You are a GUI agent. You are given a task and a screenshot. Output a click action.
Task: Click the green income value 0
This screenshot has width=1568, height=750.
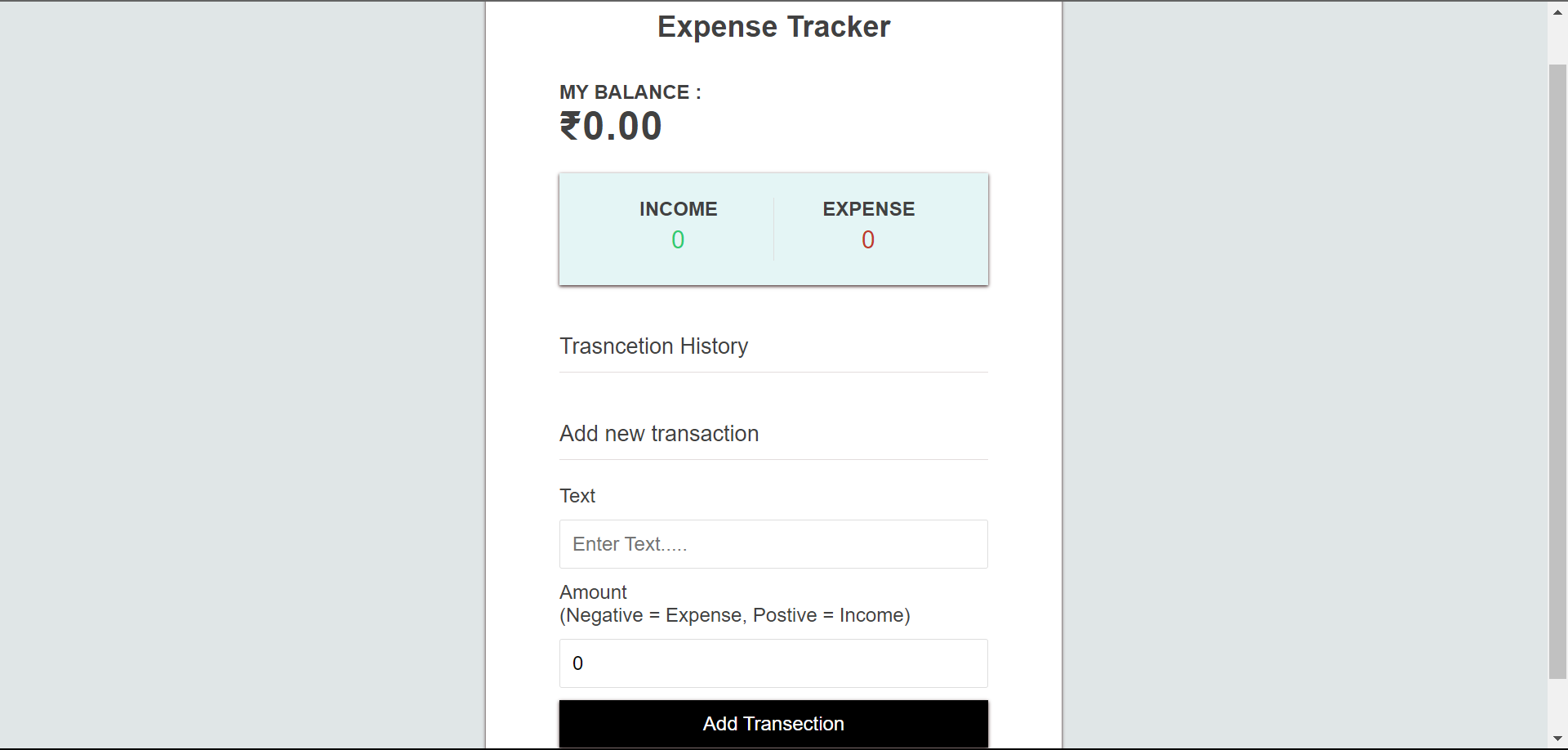click(677, 239)
